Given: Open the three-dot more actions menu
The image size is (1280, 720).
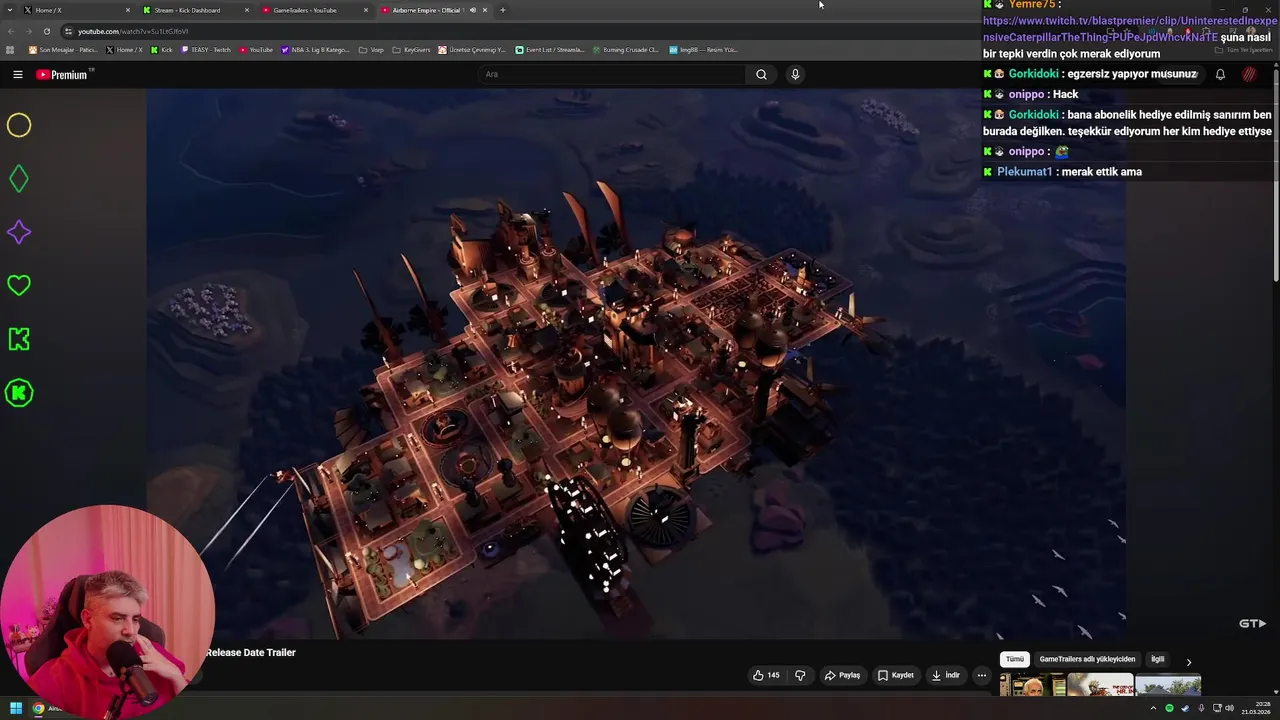Looking at the screenshot, I should (981, 675).
